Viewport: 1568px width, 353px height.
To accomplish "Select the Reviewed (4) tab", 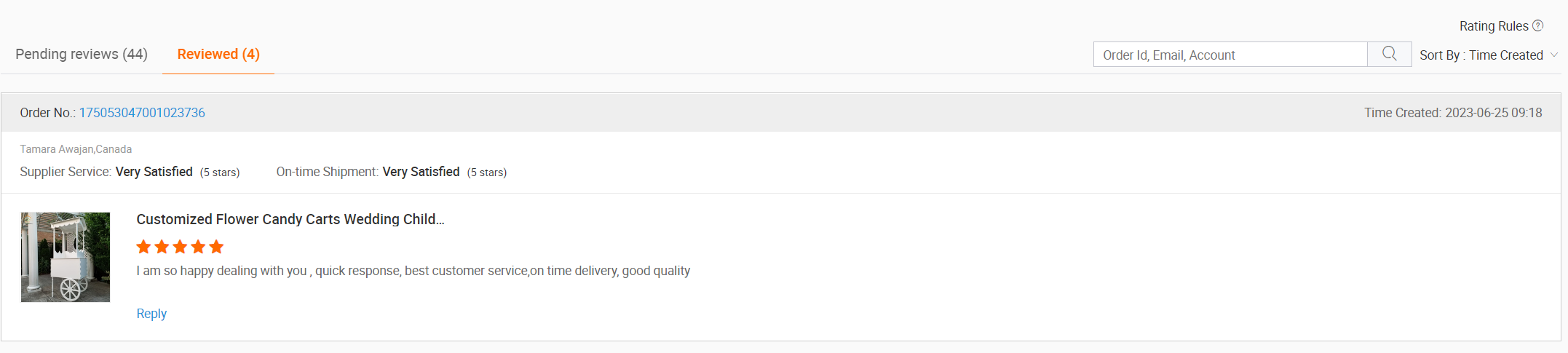I will tap(218, 55).
